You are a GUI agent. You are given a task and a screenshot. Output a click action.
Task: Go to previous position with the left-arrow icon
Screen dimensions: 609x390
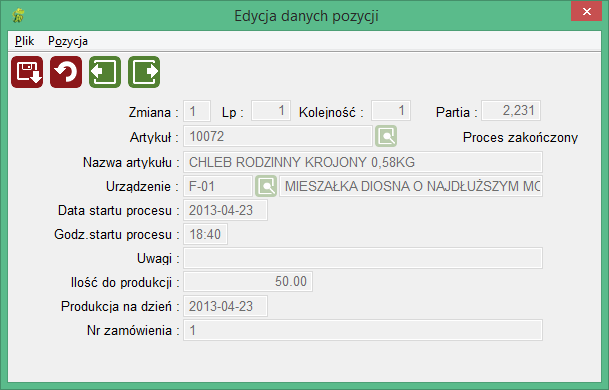[105, 72]
